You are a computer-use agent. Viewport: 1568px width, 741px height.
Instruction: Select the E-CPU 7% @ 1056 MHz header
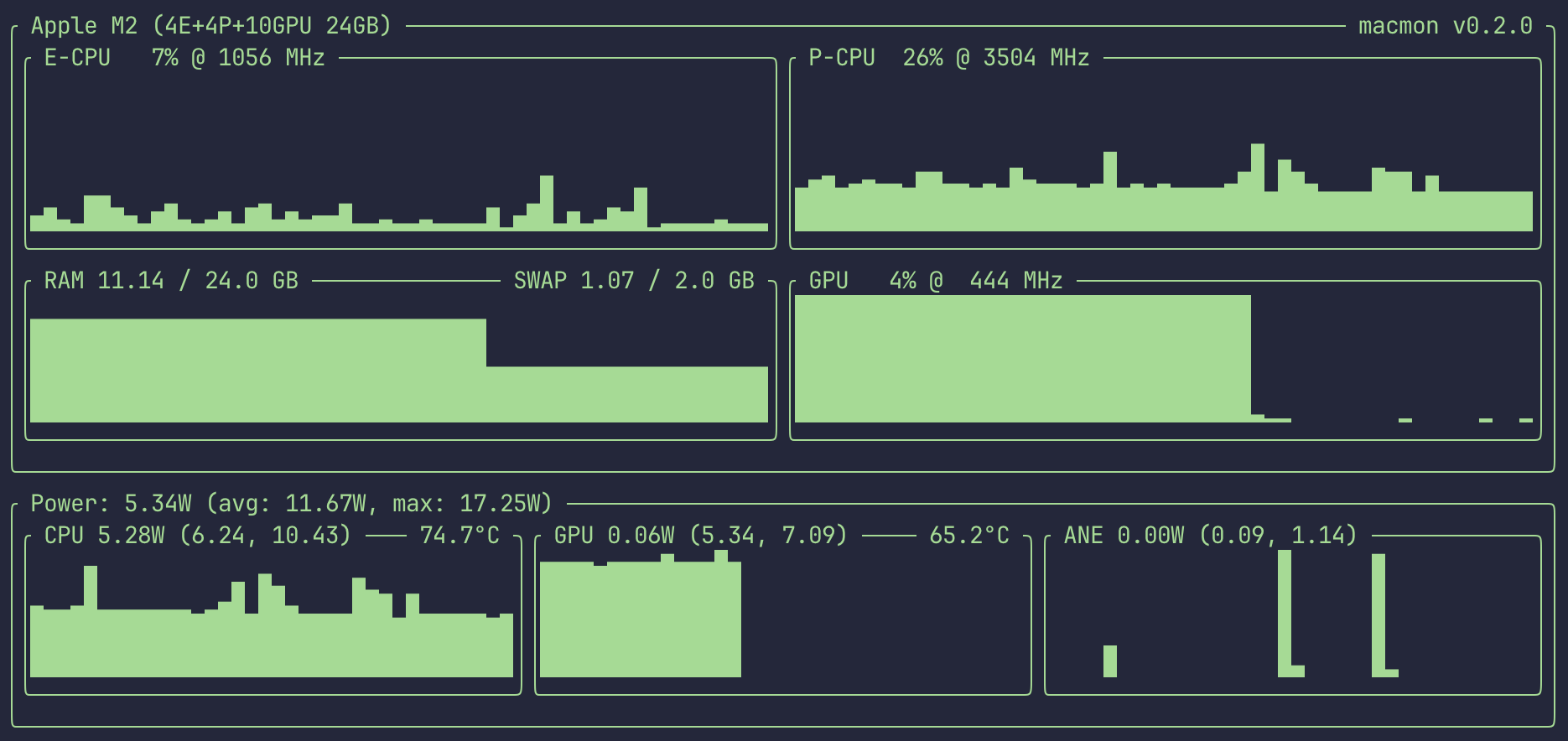184,58
